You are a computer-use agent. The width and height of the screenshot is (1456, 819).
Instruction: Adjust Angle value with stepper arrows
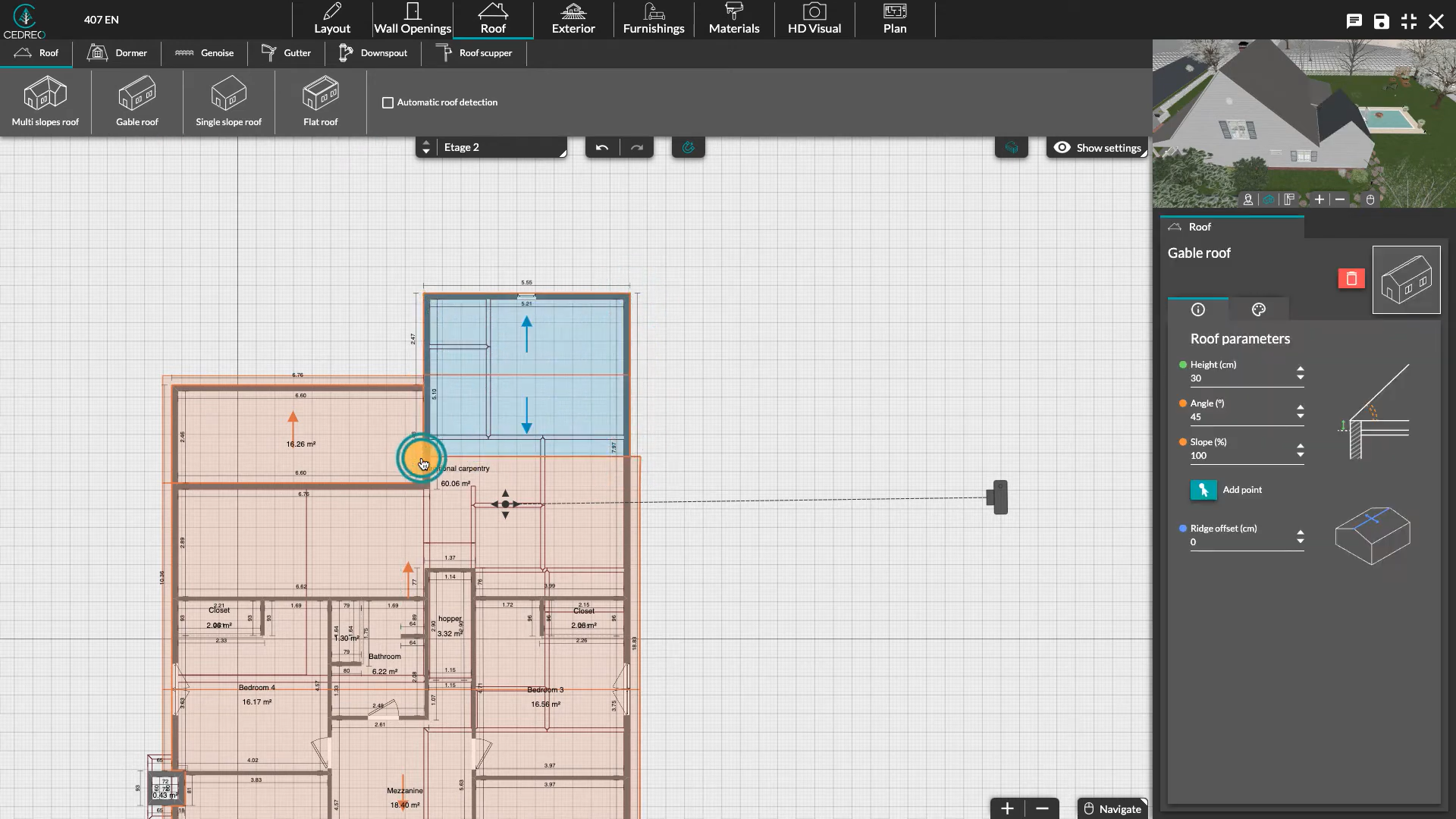tap(1301, 412)
